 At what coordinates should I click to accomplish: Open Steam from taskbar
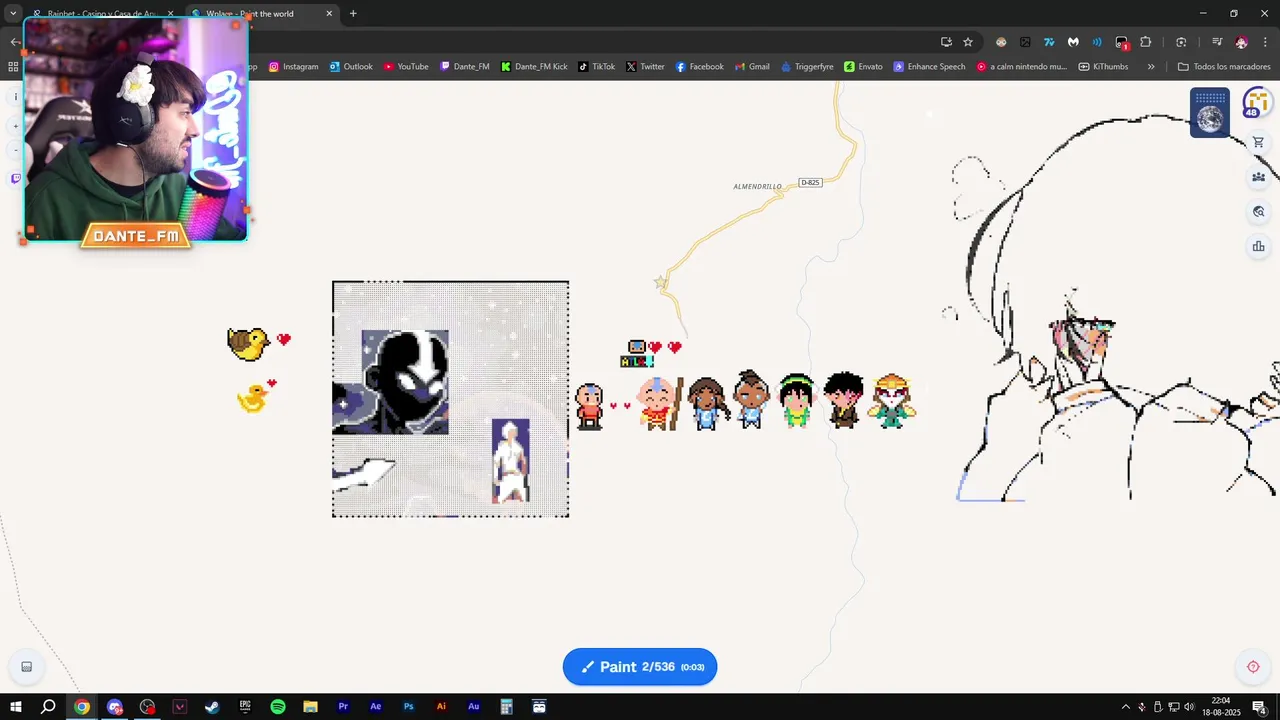point(212,707)
